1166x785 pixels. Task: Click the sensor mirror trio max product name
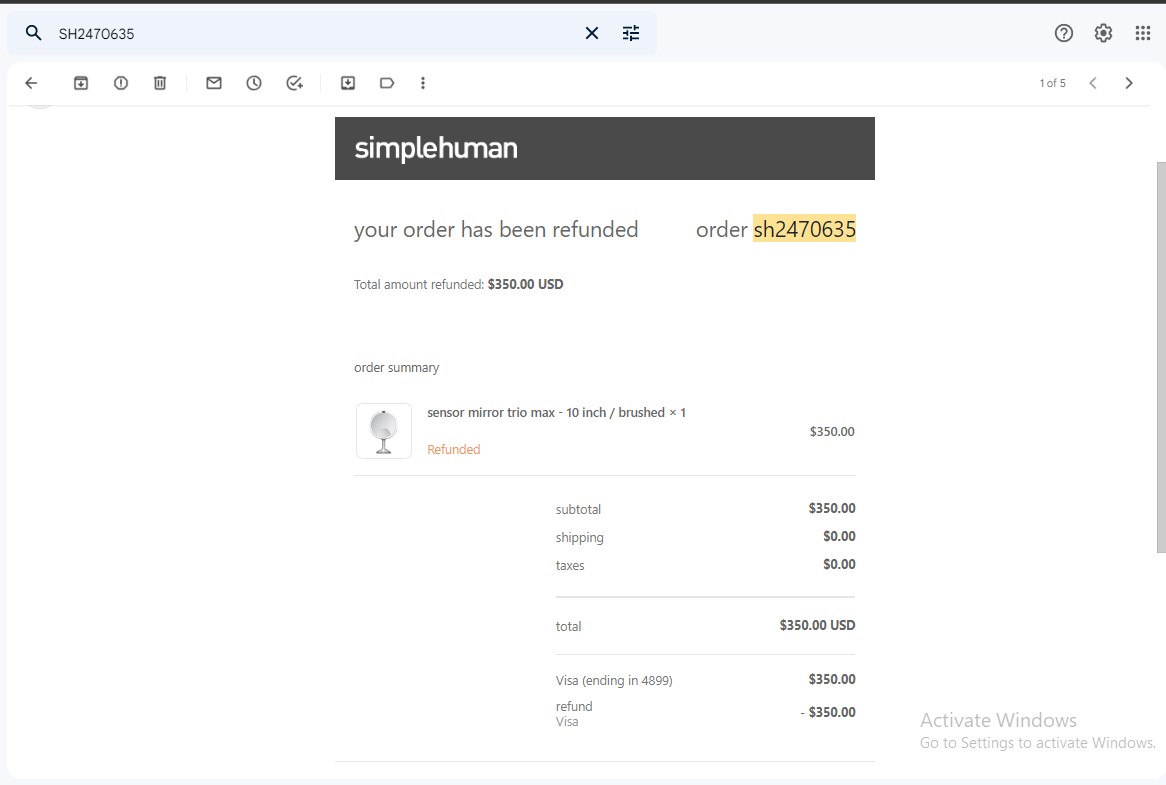click(x=556, y=413)
